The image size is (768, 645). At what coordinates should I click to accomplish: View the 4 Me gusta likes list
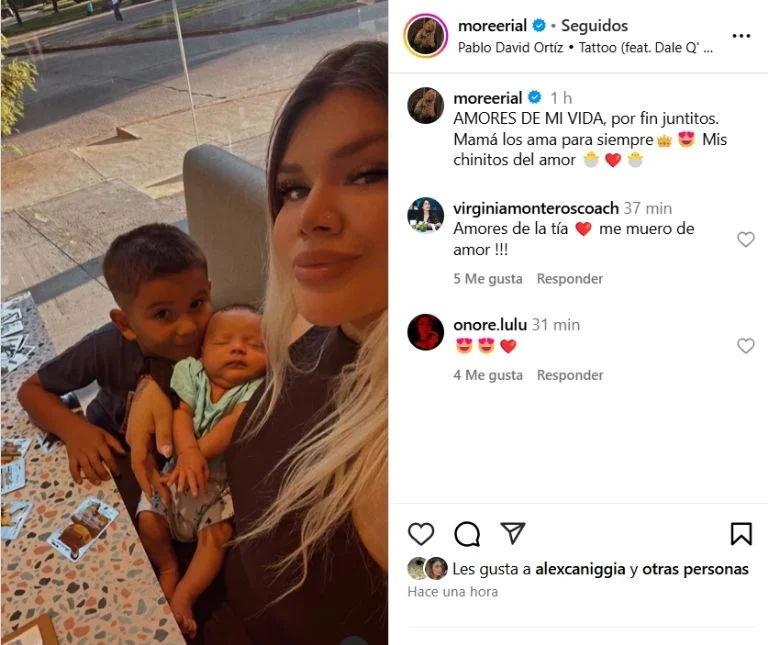488,375
